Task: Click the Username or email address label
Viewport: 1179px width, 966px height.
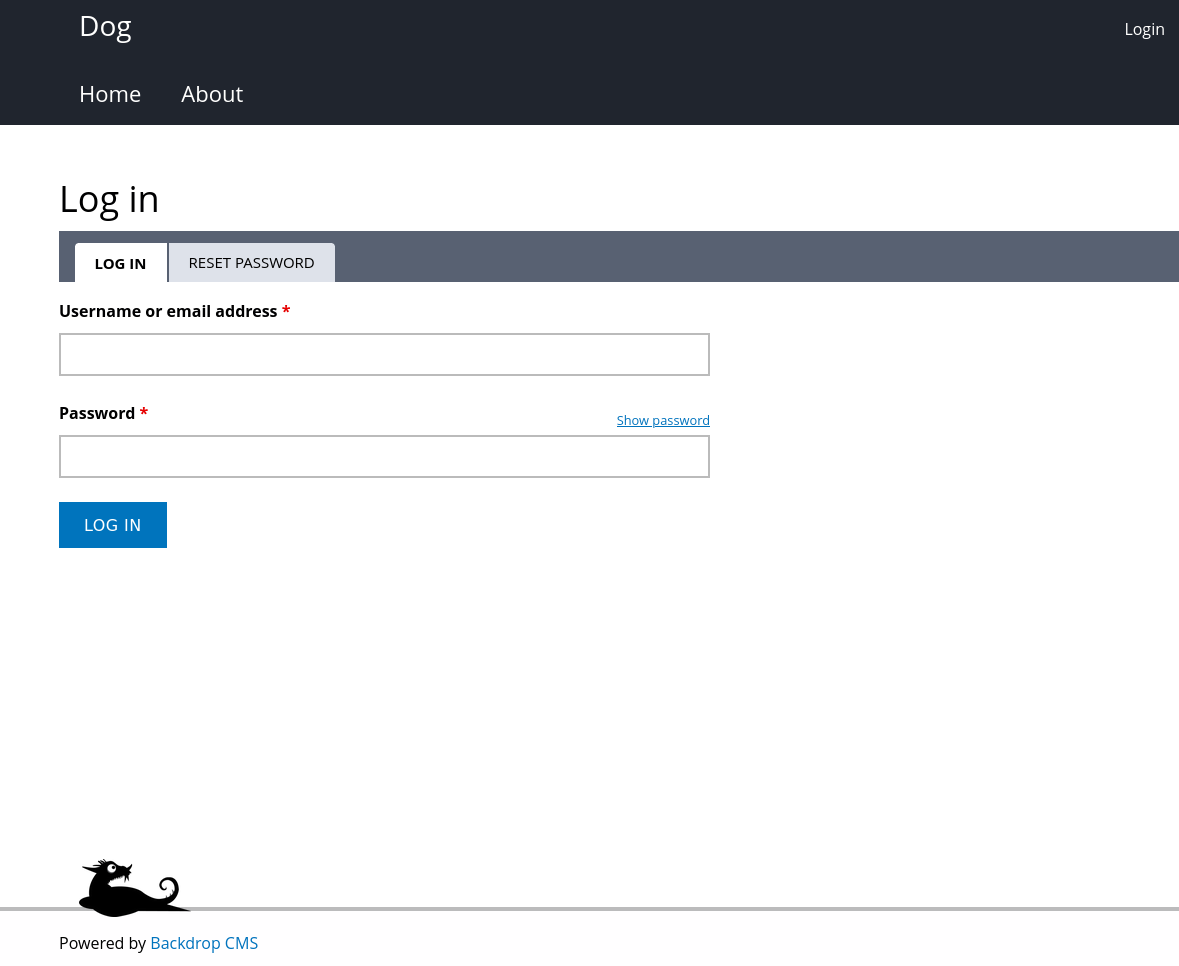Action: [168, 311]
